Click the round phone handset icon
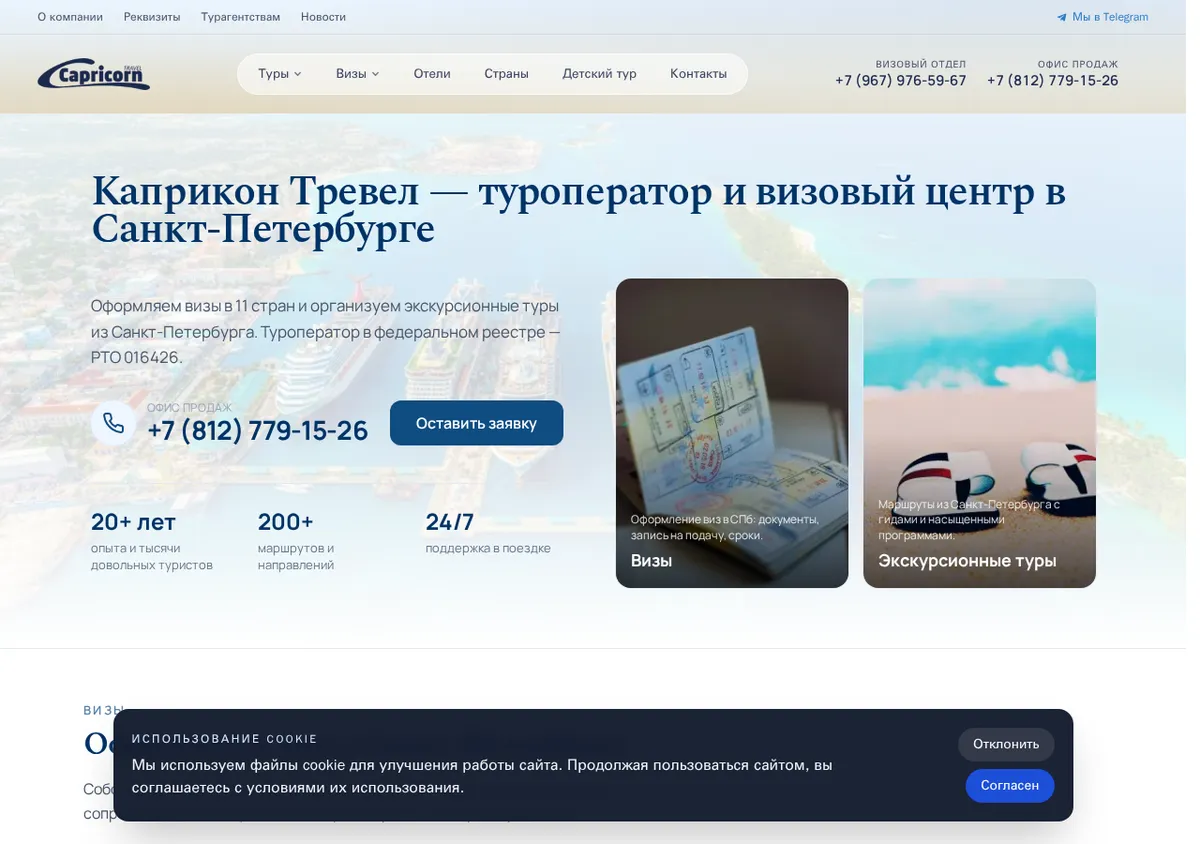The width and height of the screenshot is (1200, 844). (113, 423)
